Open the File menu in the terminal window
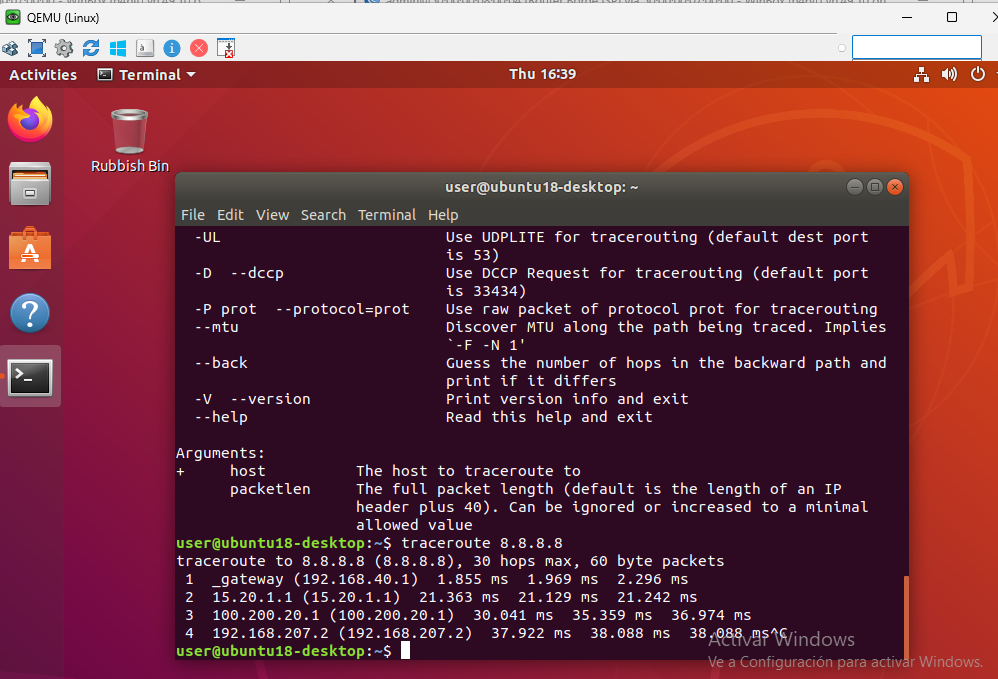This screenshot has width=998, height=679. [x=192, y=214]
